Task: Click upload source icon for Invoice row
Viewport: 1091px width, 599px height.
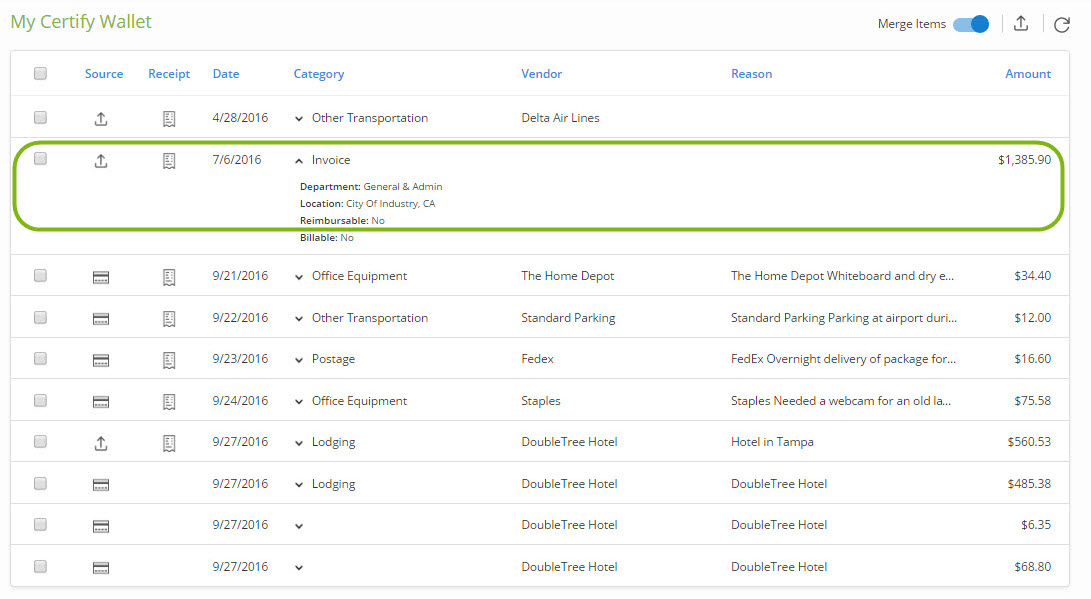Action: point(101,161)
